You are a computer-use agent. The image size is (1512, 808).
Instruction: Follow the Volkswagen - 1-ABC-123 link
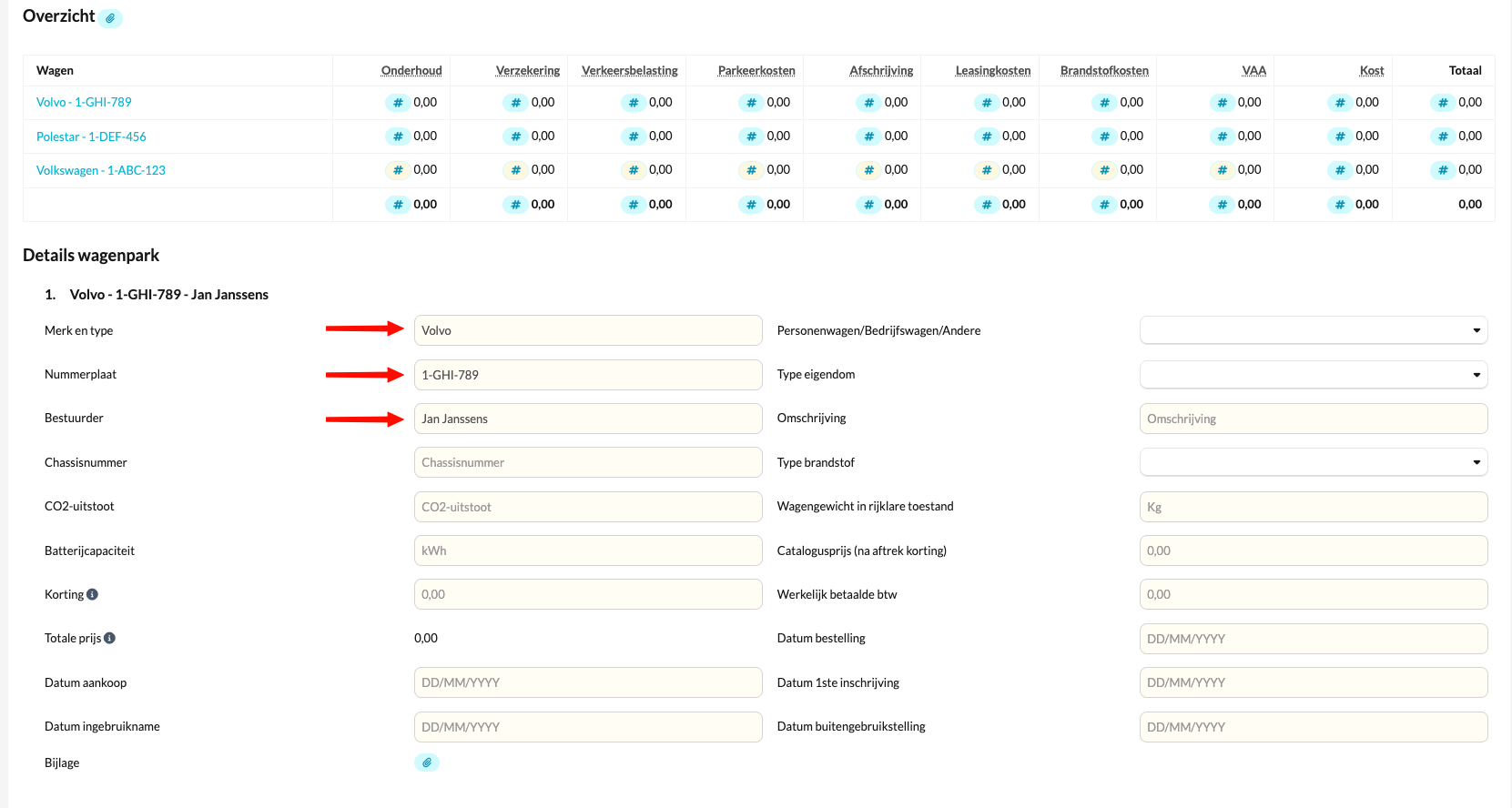[101, 170]
